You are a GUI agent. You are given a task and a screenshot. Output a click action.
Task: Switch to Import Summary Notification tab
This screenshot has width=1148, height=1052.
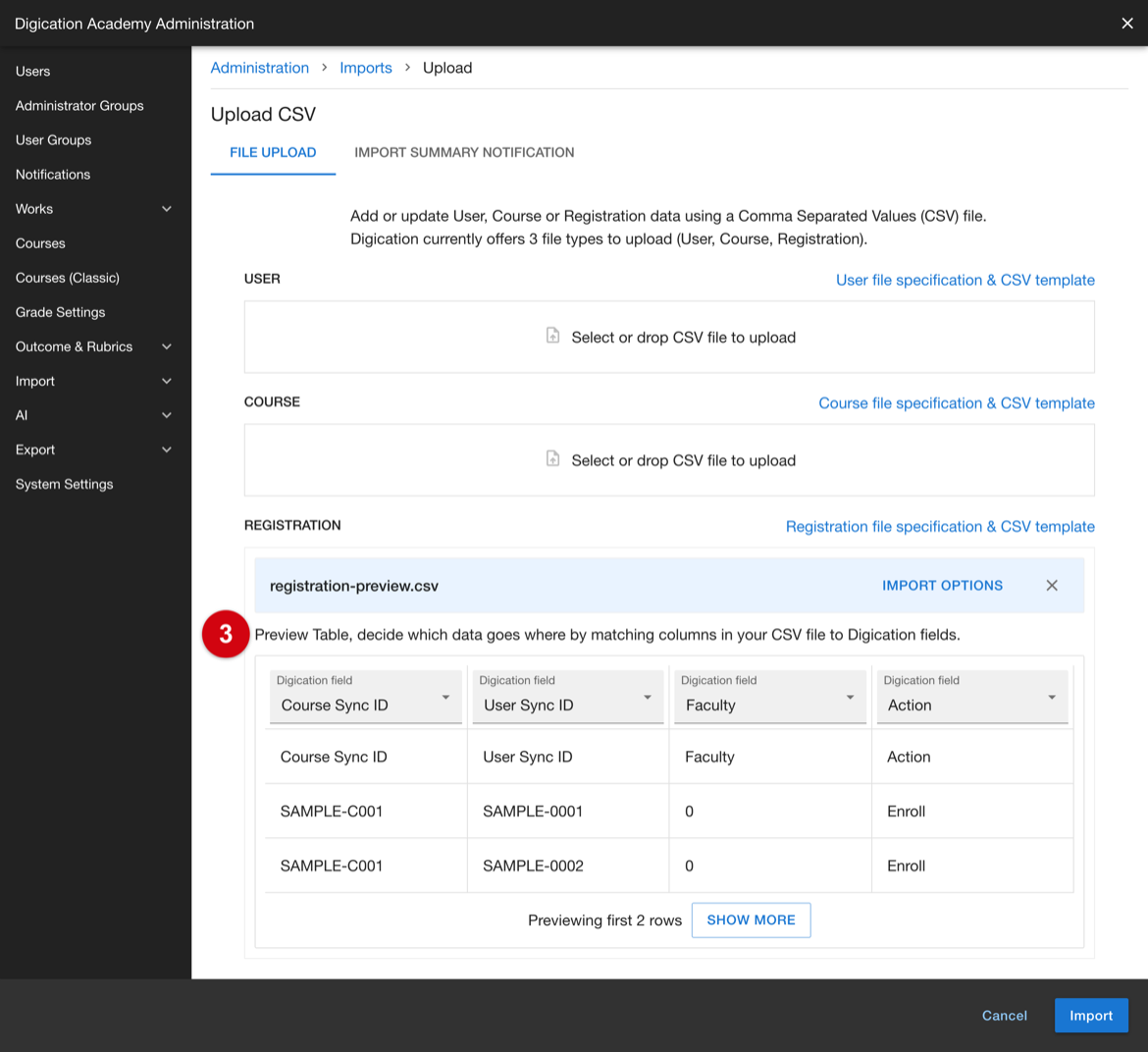click(464, 152)
